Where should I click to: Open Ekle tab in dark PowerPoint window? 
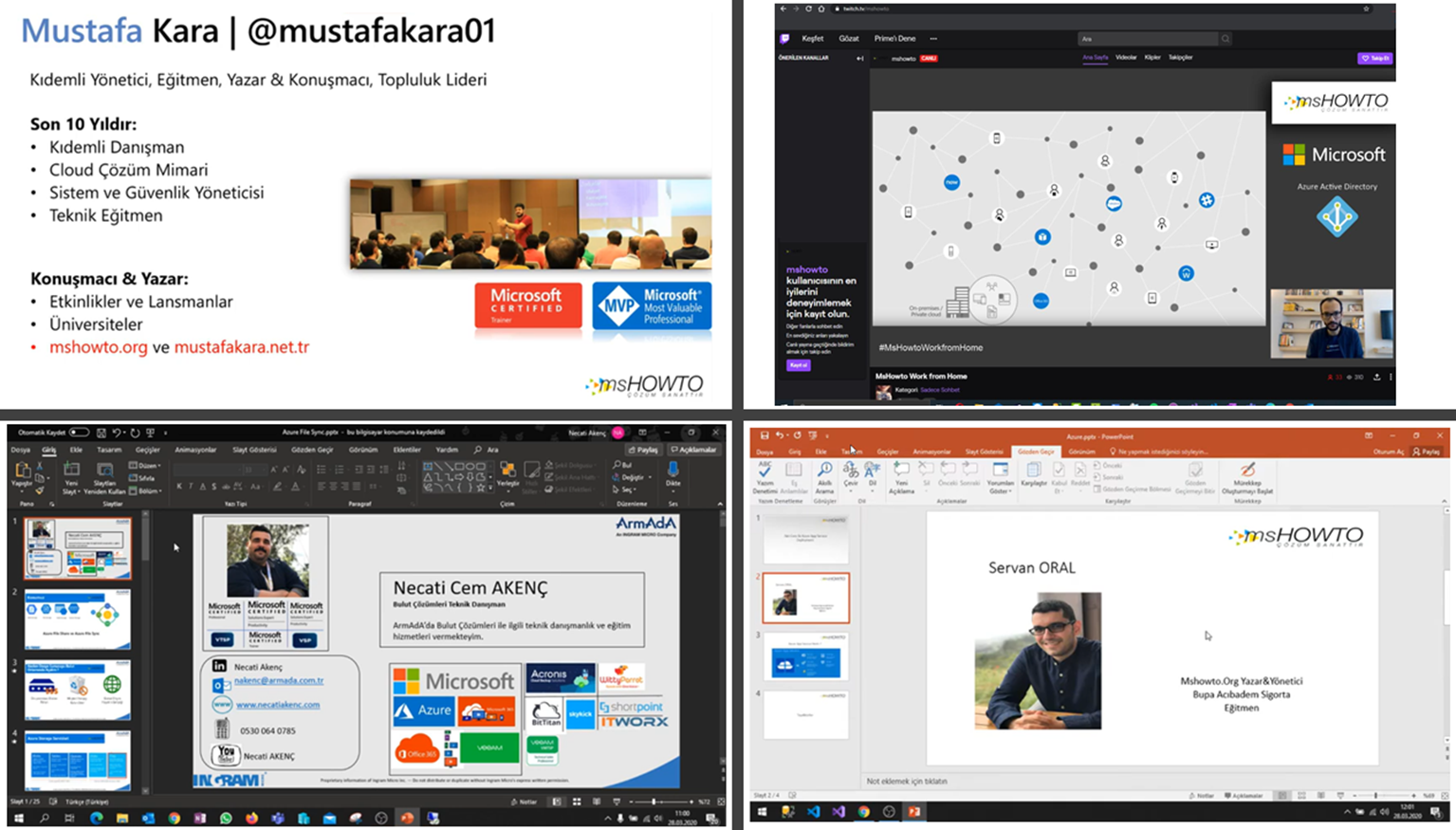[76, 450]
